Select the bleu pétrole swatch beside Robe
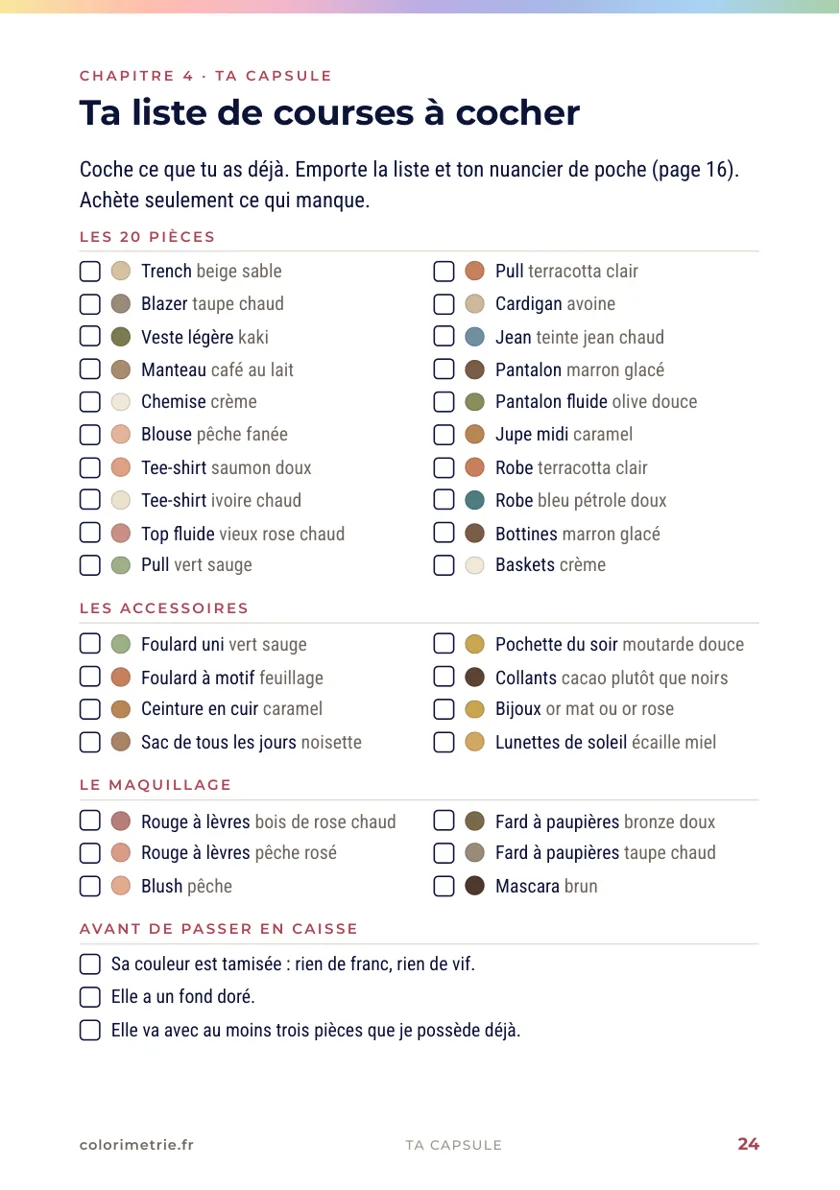This screenshot has width=840, height=1190. [x=475, y=500]
